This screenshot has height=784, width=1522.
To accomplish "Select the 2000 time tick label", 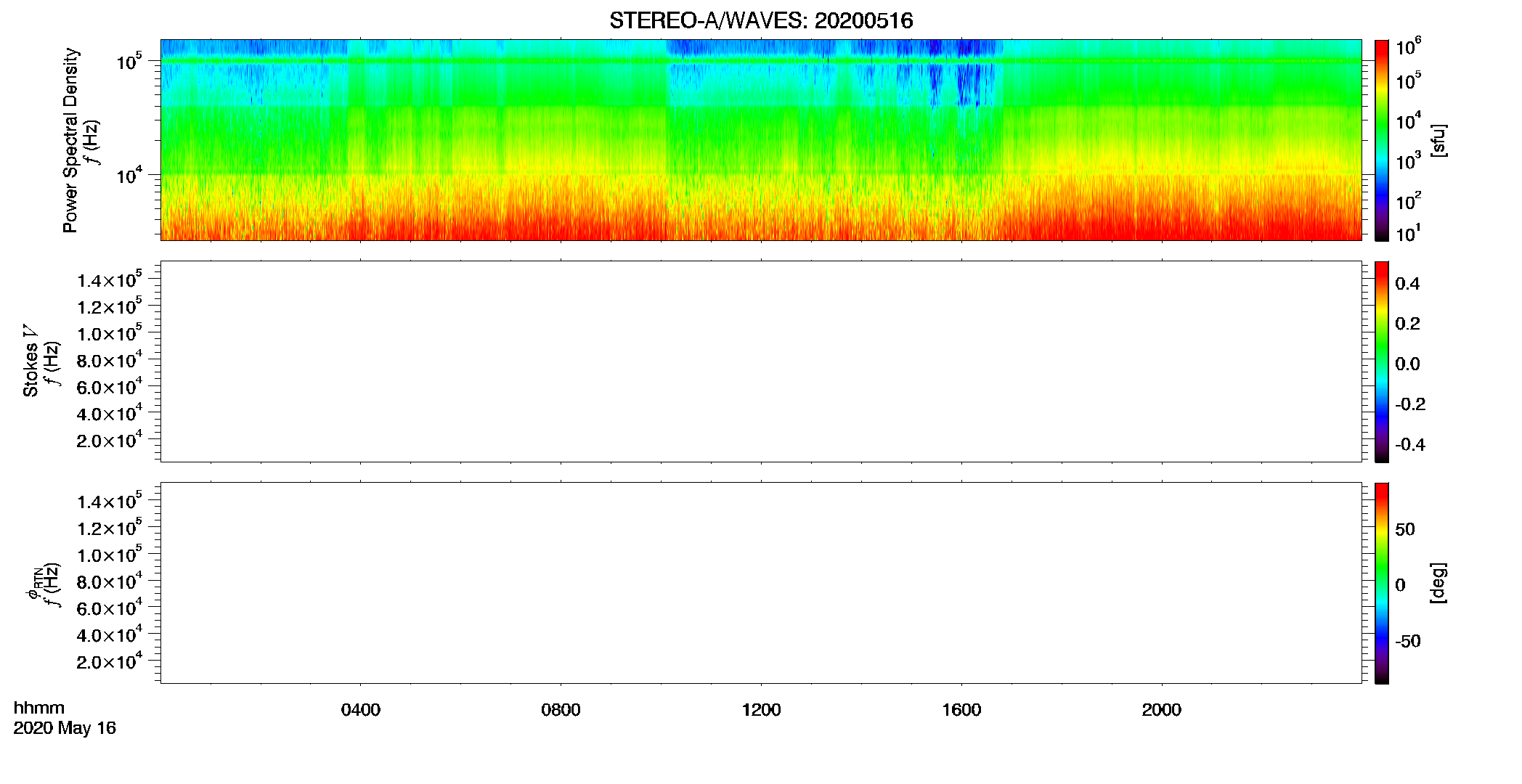I will [x=1161, y=710].
